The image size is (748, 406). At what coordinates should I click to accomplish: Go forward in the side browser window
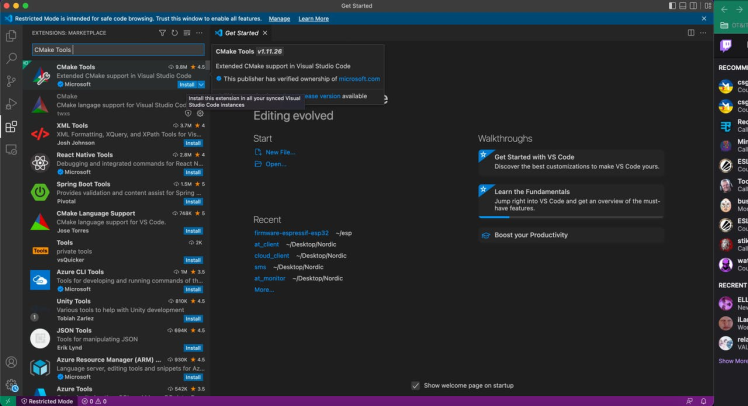pos(739,10)
